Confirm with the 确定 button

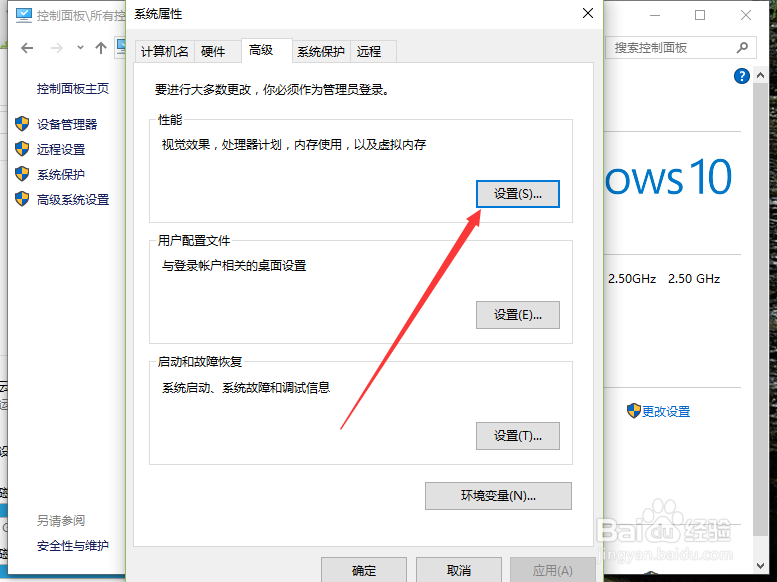pyautogui.click(x=364, y=570)
